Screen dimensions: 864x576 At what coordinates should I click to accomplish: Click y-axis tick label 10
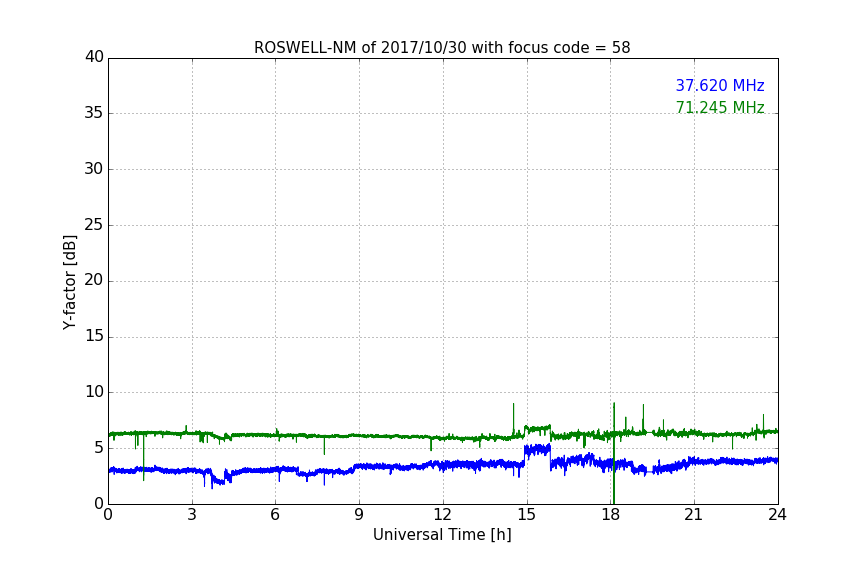[94, 392]
